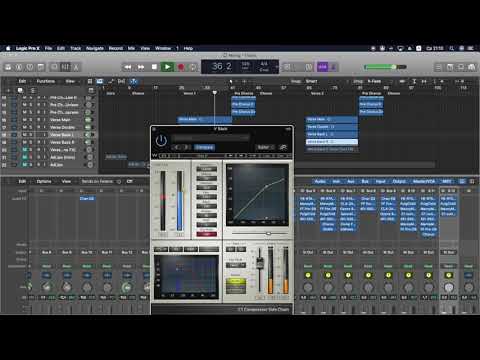
Task: Open the Mix menu in menu bar
Action: [131, 48]
